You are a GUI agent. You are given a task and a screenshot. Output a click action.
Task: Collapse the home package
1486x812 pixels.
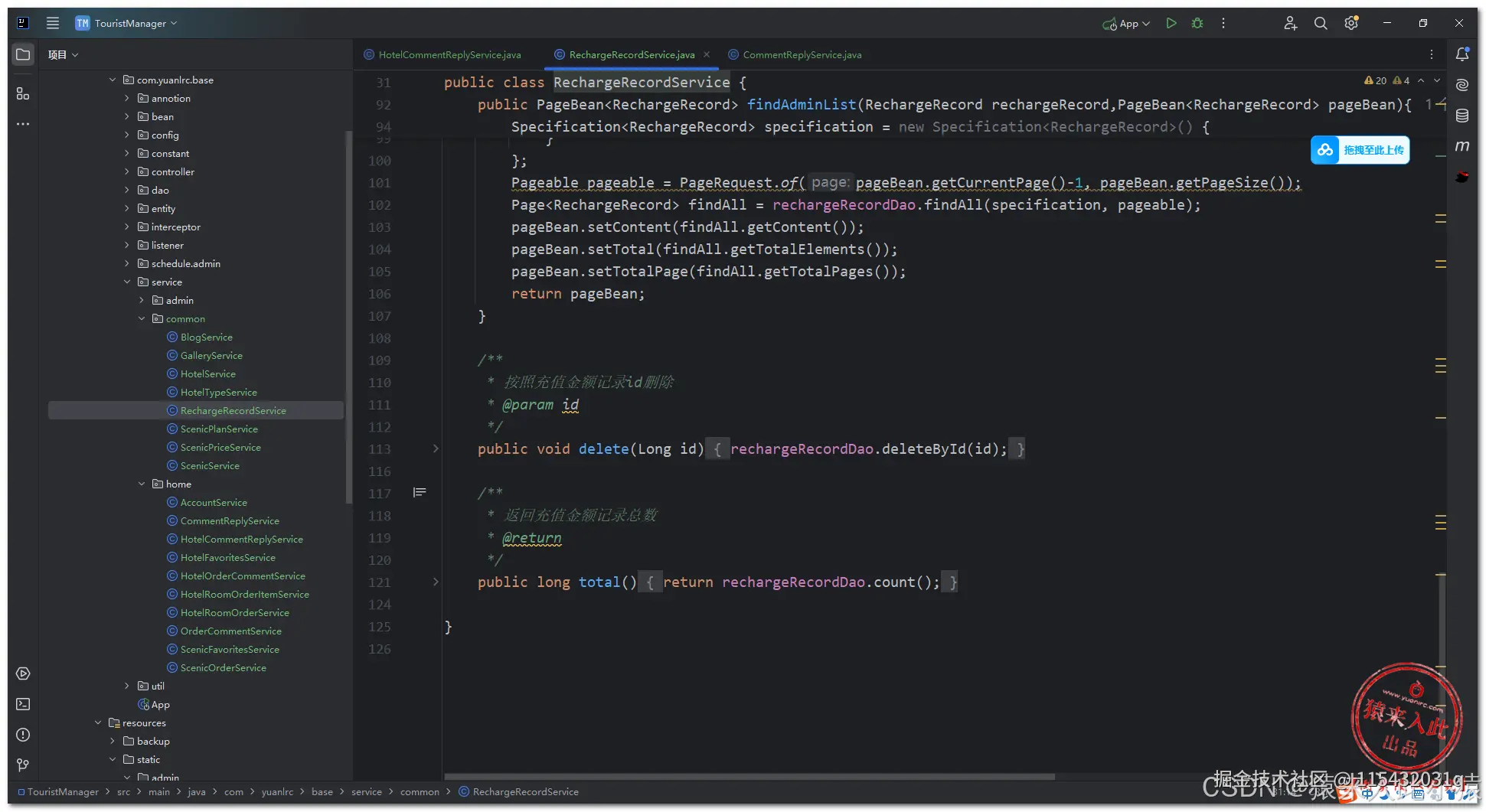pos(142,484)
